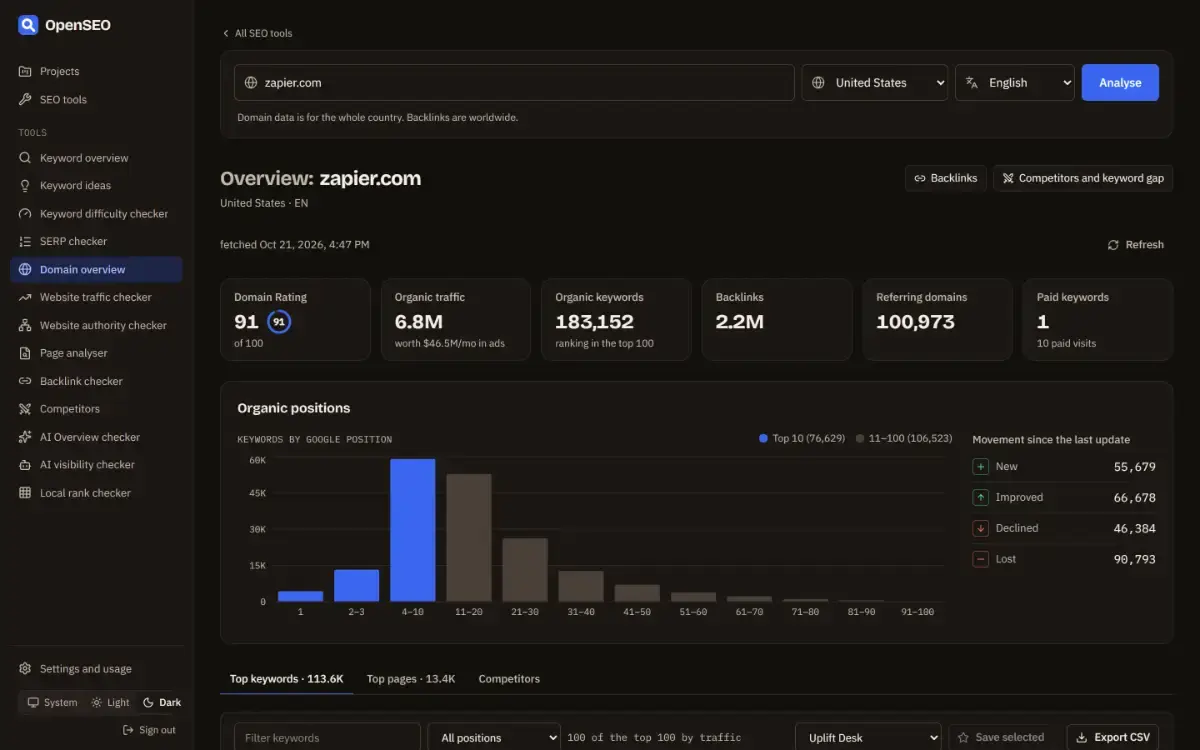Image resolution: width=1200 pixels, height=750 pixels.
Task: Open Keyword overview in the sidebar
Action: pyautogui.click(x=96, y=158)
